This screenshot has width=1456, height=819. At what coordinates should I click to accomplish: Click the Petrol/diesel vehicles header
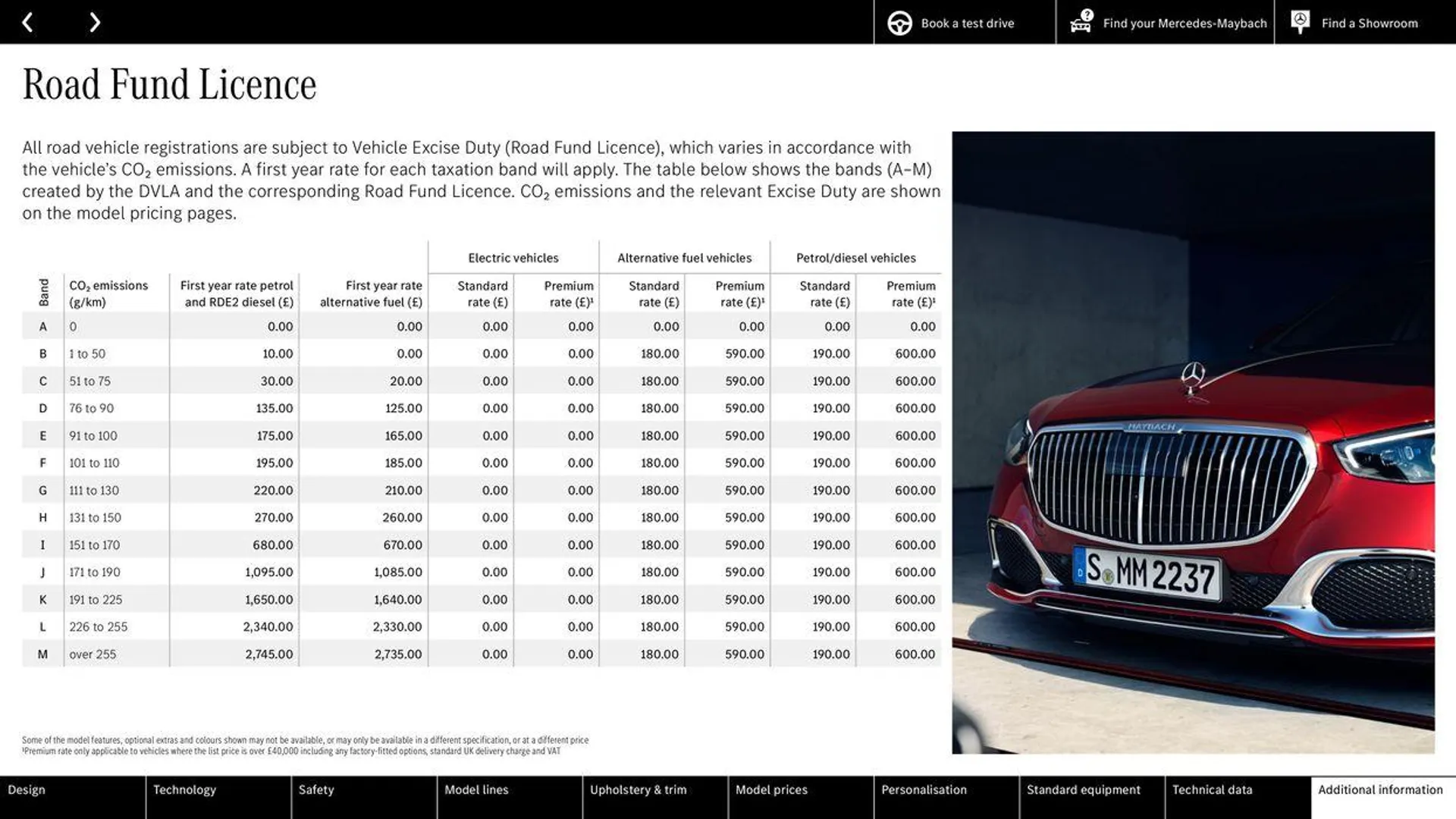coord(855,258)
